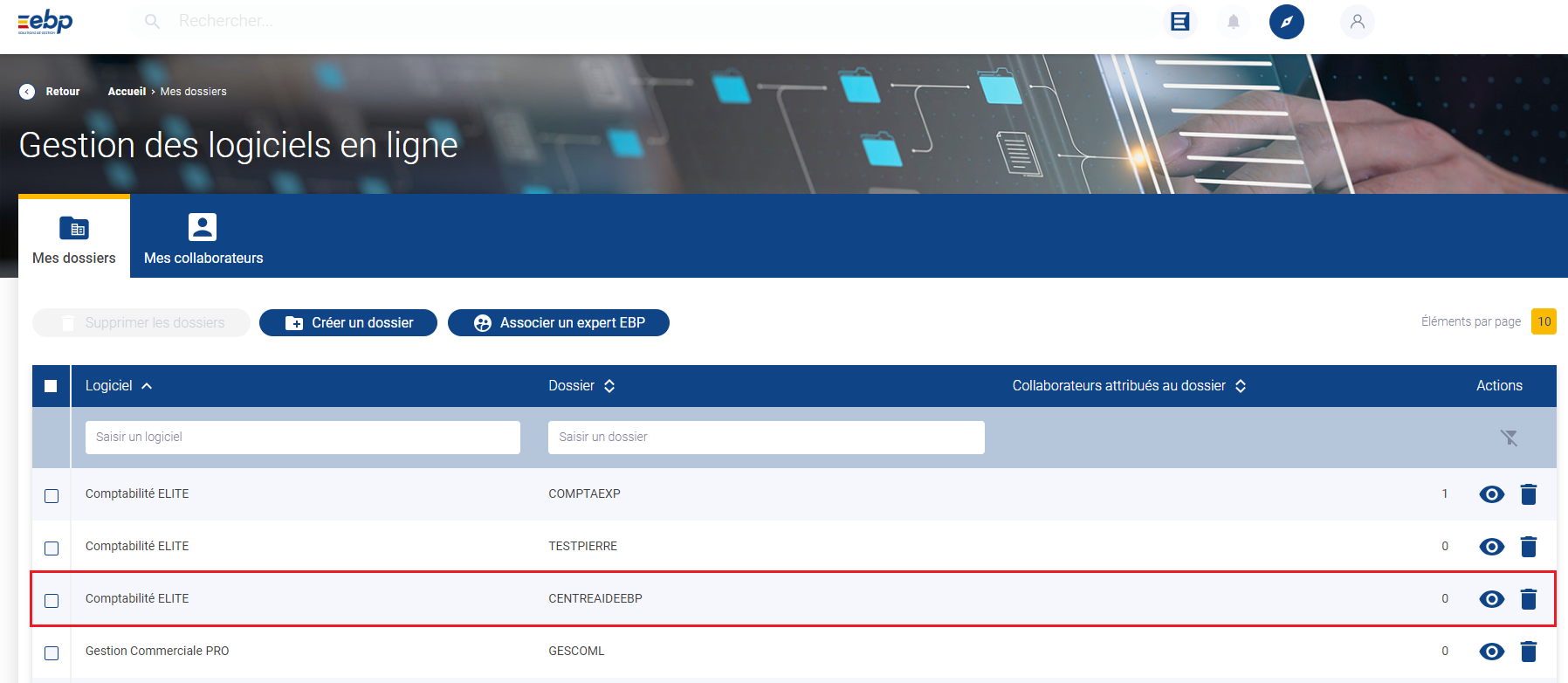Check the COMPTAEXP row checkbox

(x=52, y=496)
